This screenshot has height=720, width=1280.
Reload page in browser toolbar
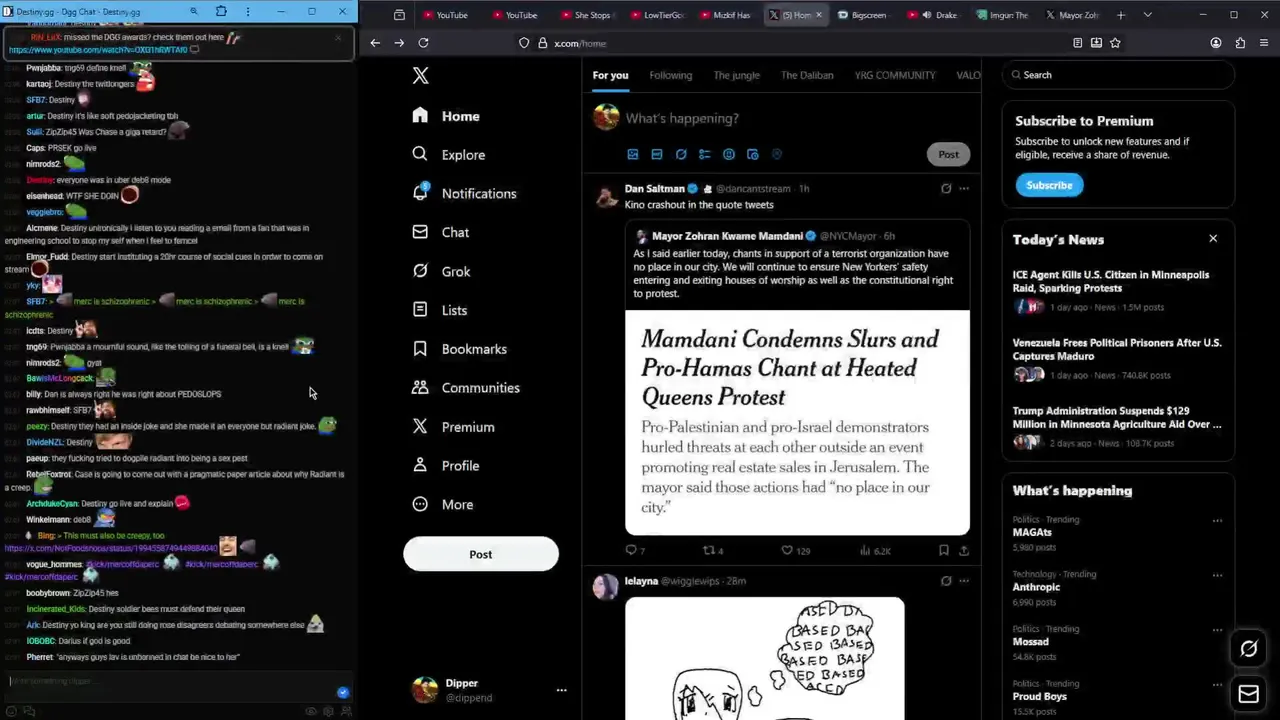pos(423,43)
